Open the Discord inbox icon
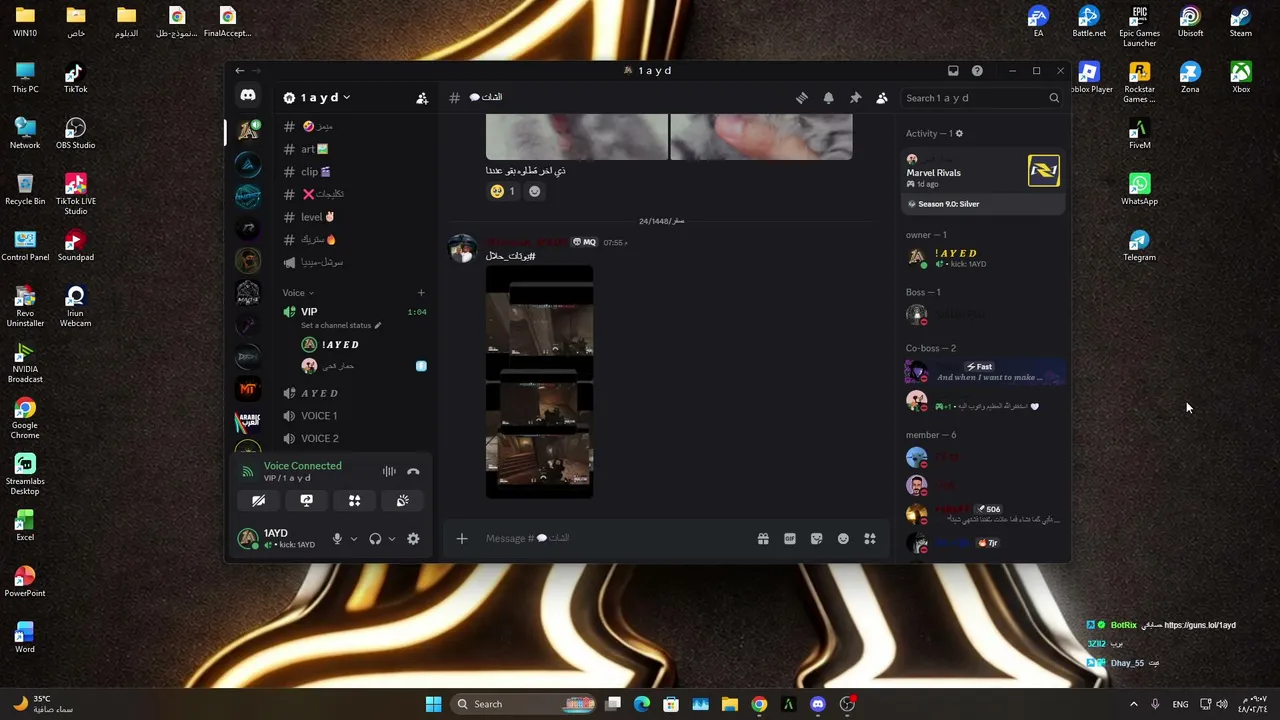This screenshot has height=720, width=1280. pos(953,71)
